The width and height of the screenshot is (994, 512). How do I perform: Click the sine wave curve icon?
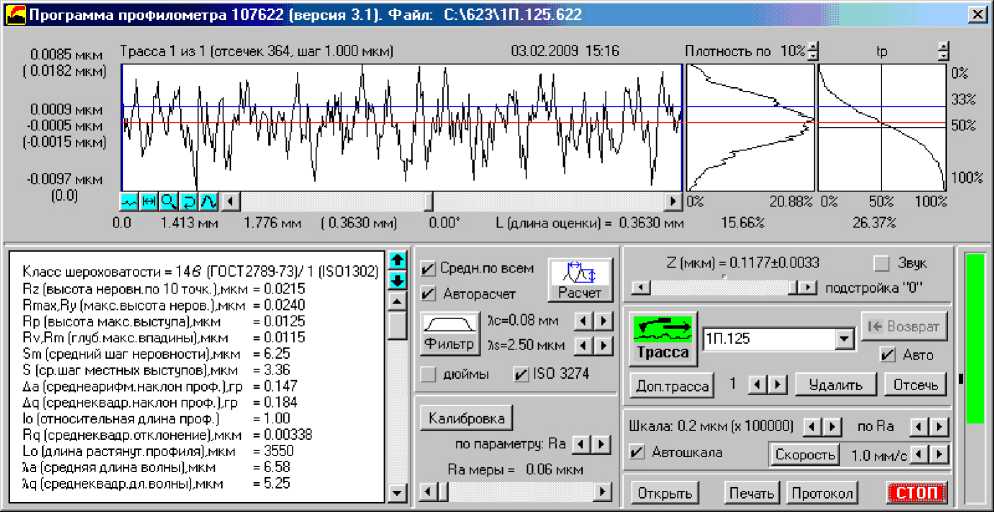click(209, 201)
